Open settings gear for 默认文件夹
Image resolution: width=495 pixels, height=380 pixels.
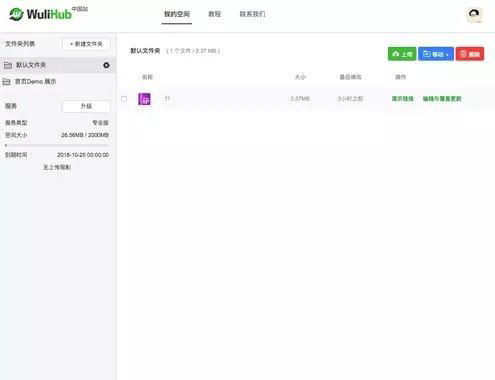click(106, 65)
